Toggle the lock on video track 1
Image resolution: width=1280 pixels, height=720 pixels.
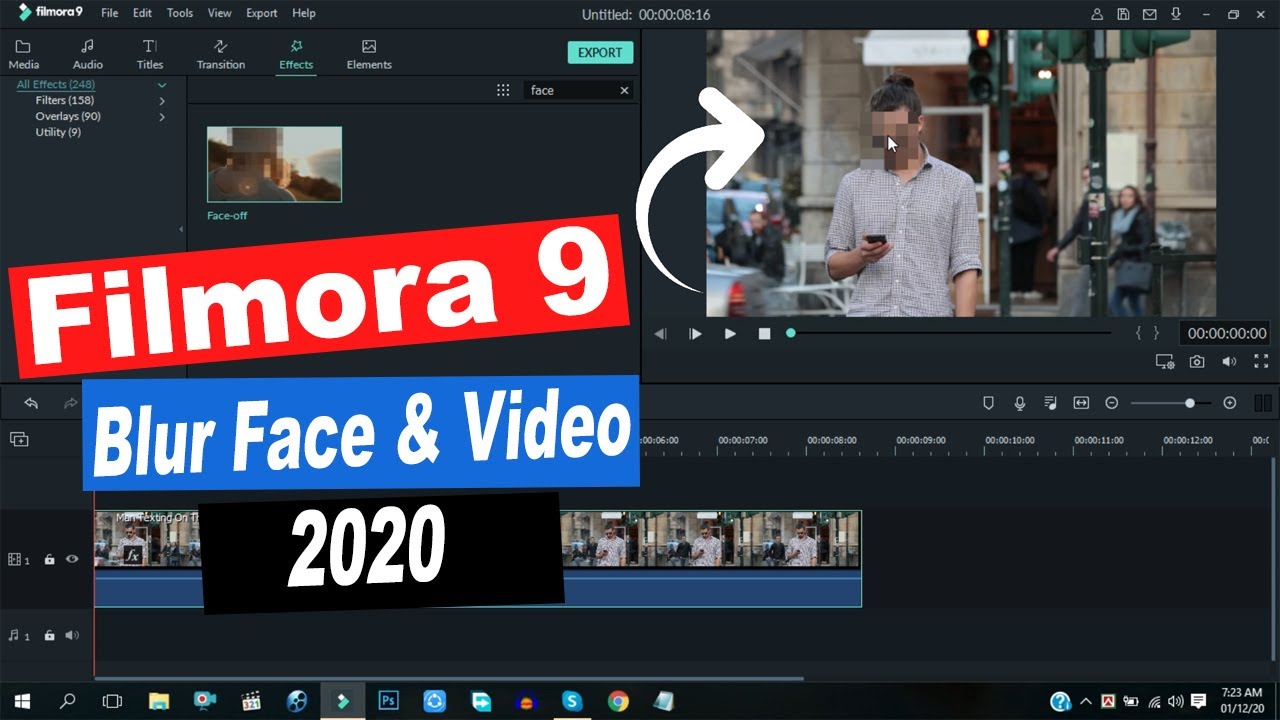[49, 559]
